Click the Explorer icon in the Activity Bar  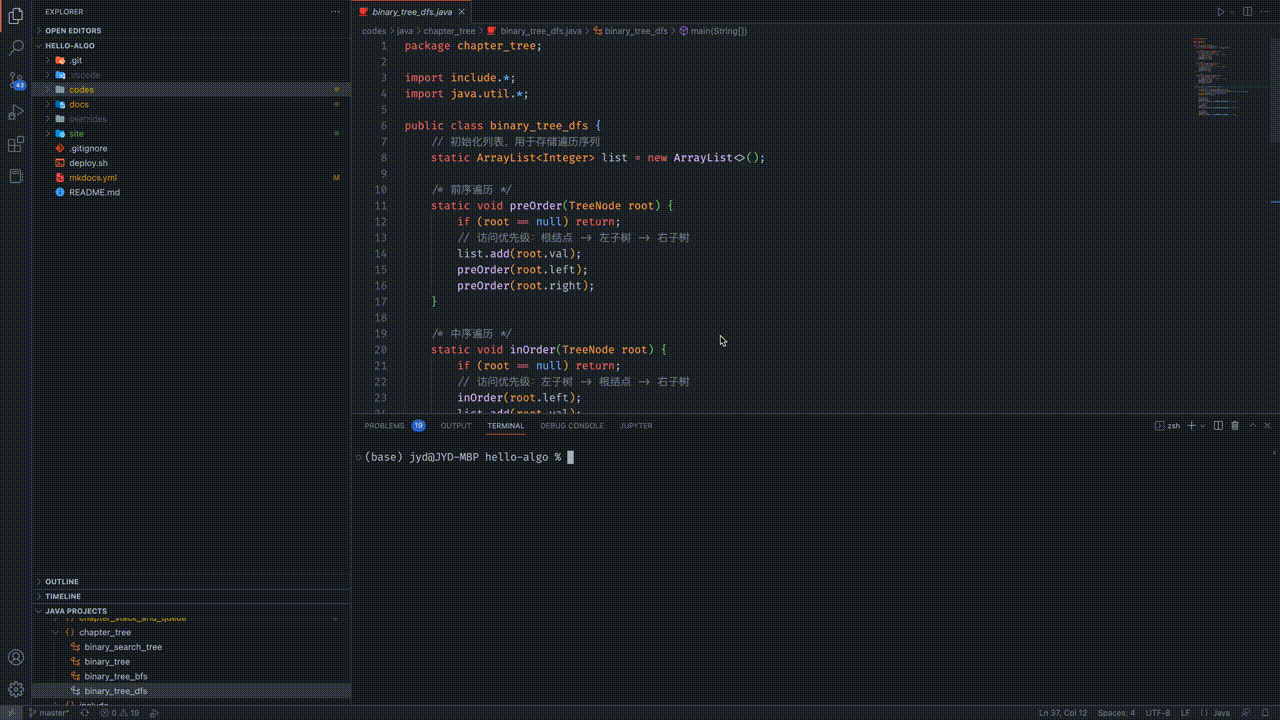pyautogui.click(x=16, y=15)
